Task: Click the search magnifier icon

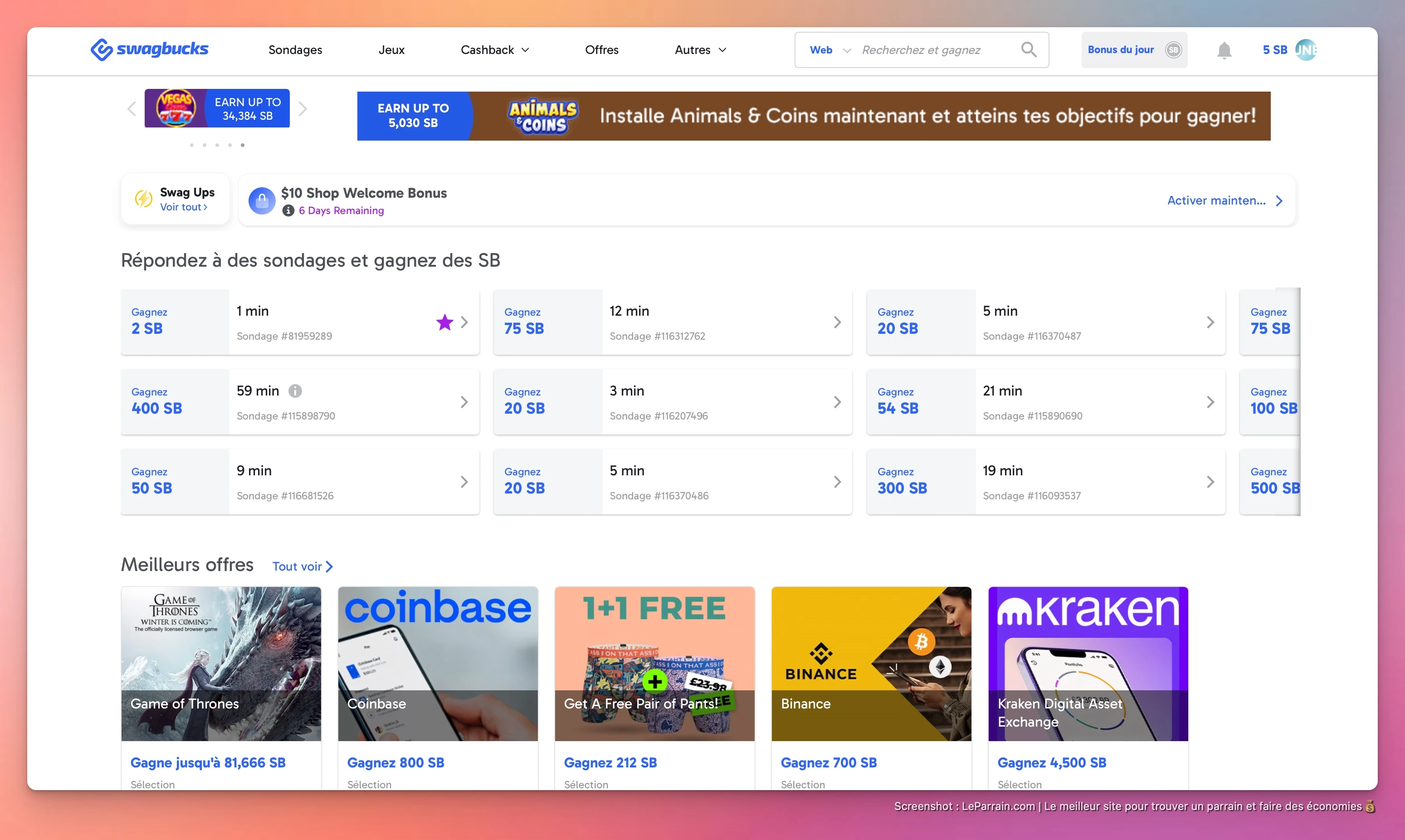Action: point(1029,50)
